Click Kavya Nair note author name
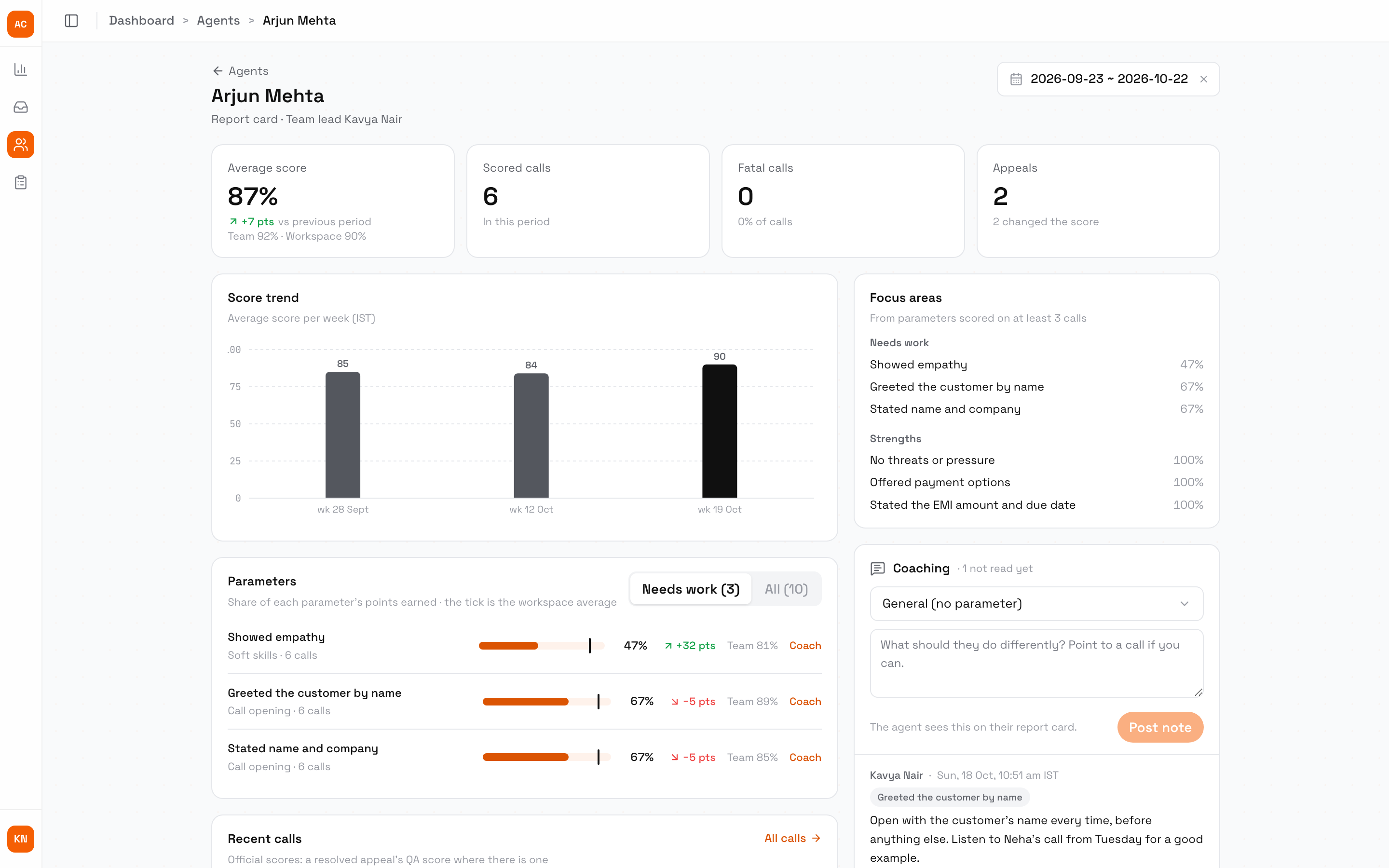This screenshot has width=1389, height=868. point(896,775)
